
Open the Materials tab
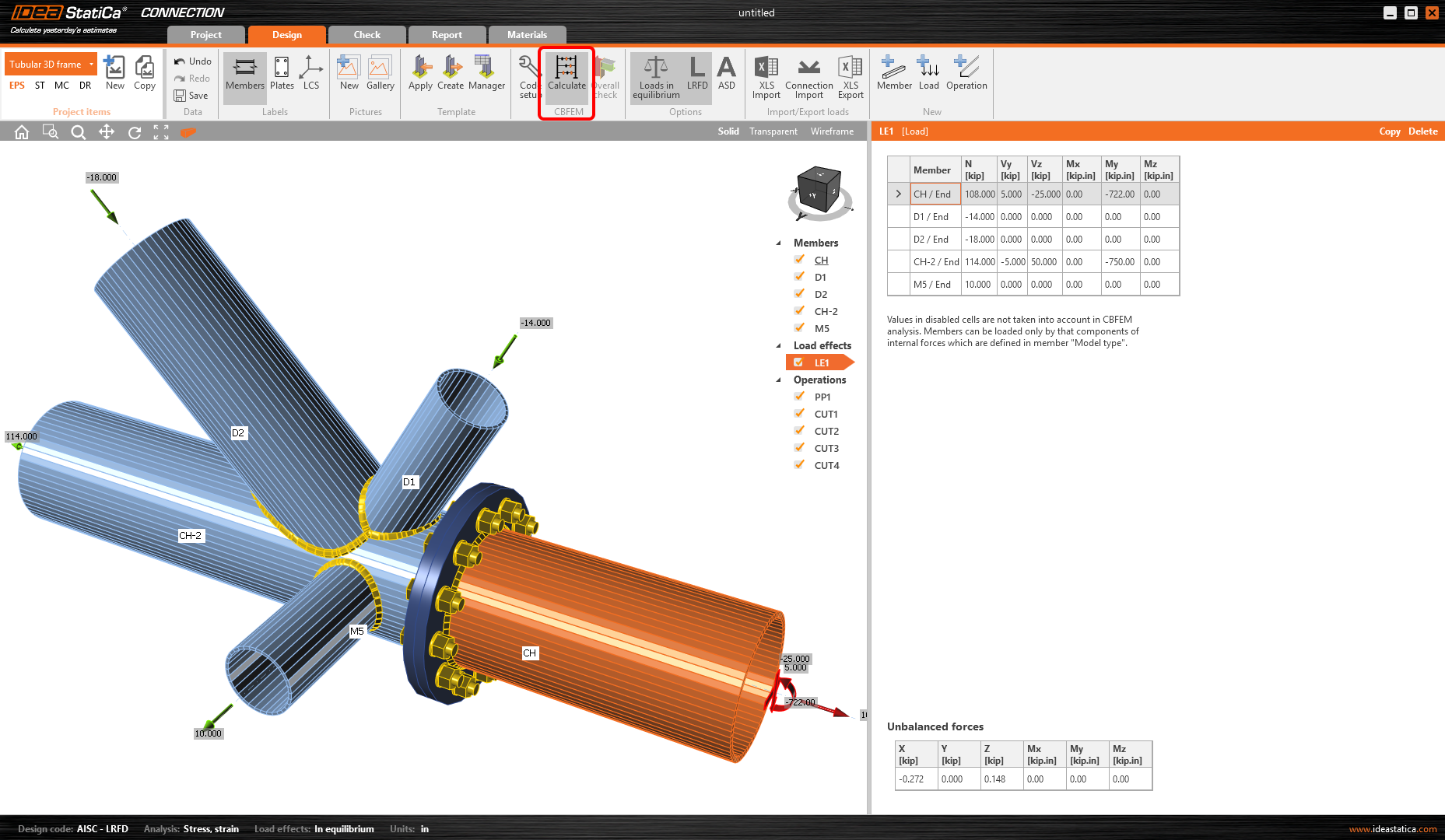(x=527, y=35)
